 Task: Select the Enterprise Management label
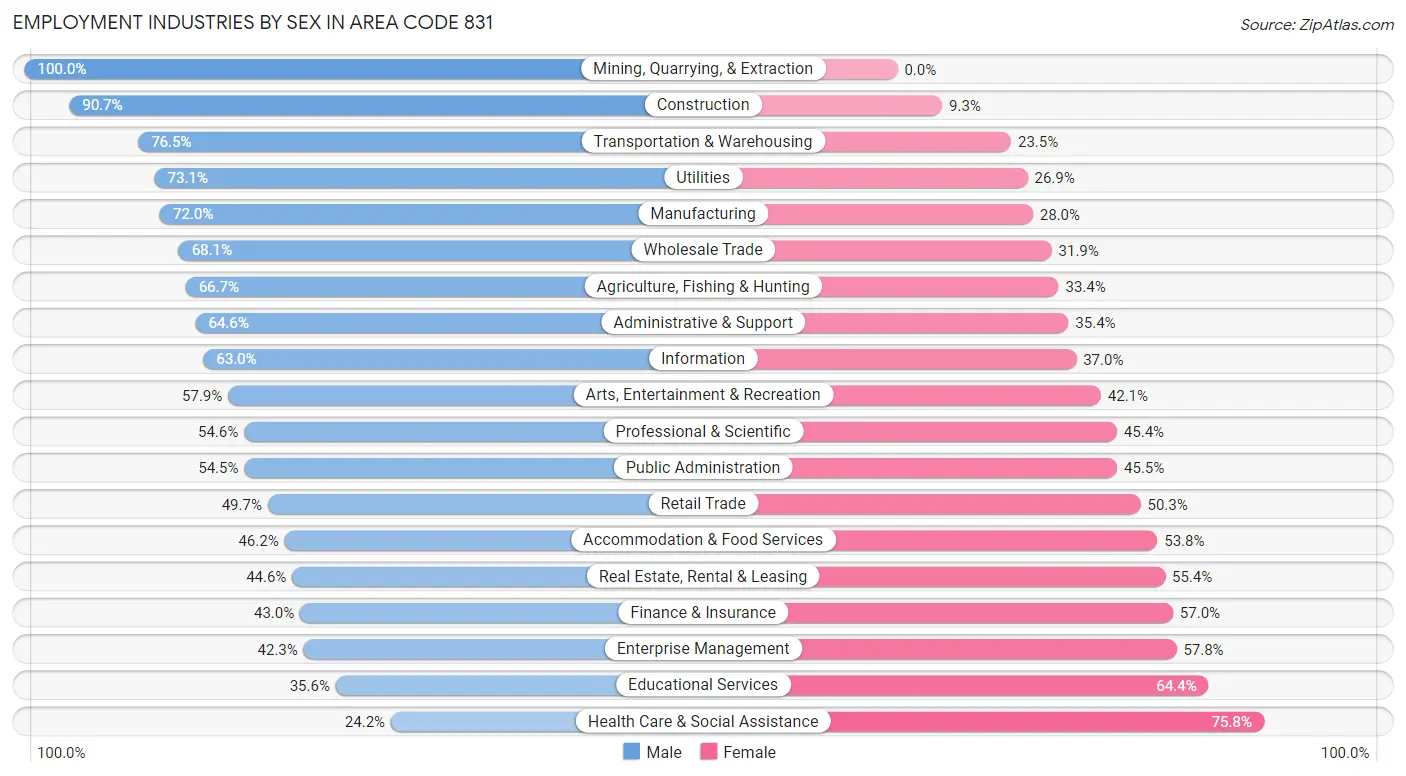coord(703,648)
